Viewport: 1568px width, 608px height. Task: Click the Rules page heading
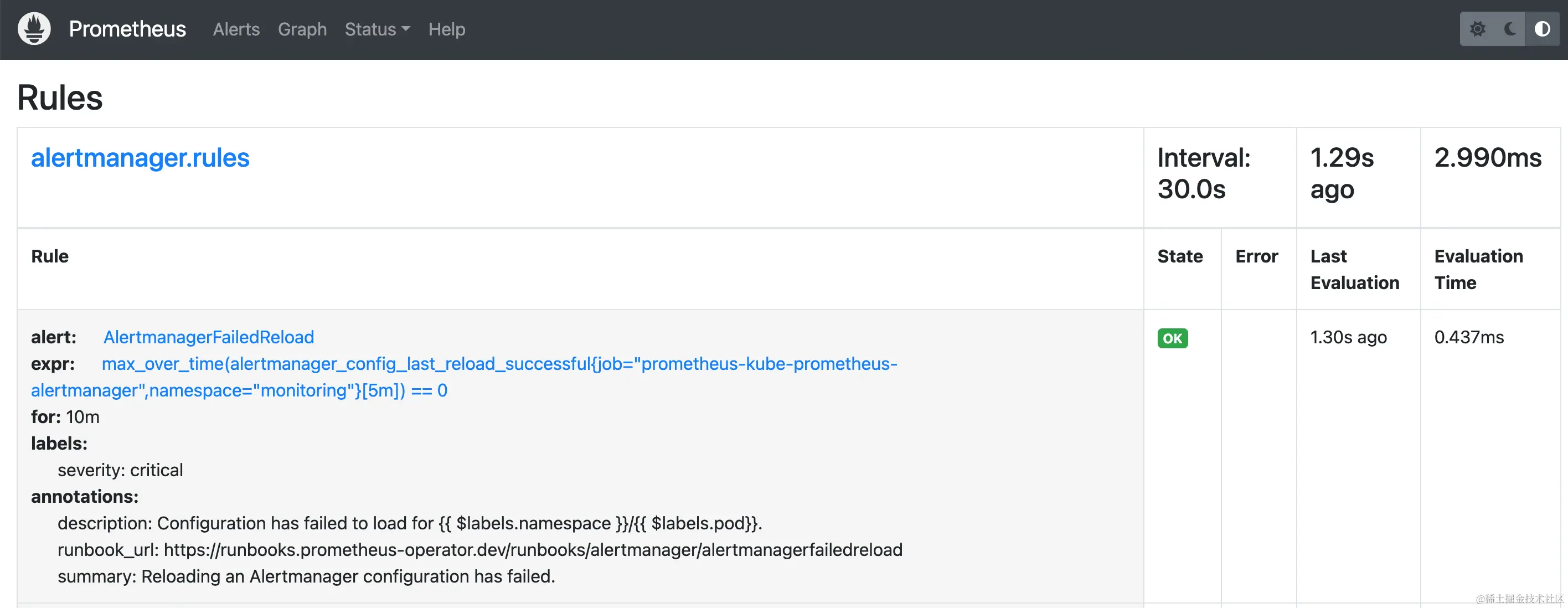pyautogui.click(x=60, y=97)
